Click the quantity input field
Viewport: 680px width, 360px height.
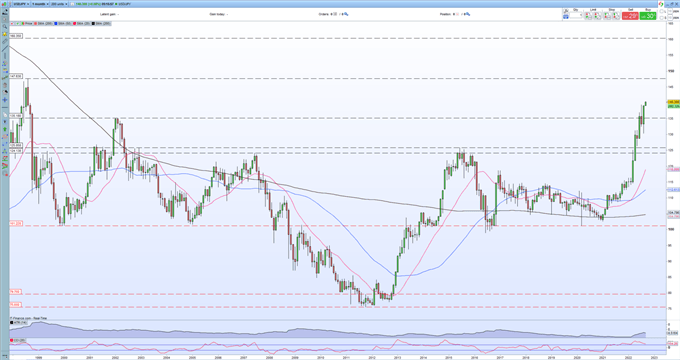(576, 16)
